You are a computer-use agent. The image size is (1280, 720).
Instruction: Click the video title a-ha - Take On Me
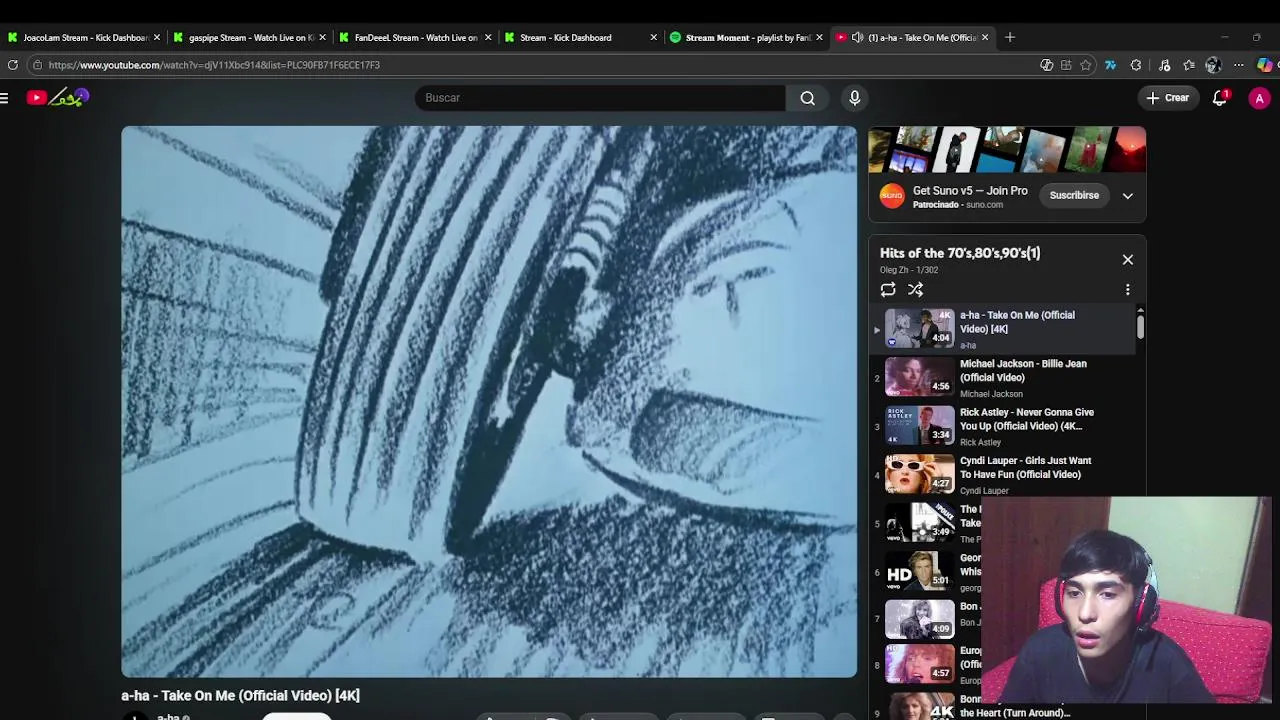240,696
